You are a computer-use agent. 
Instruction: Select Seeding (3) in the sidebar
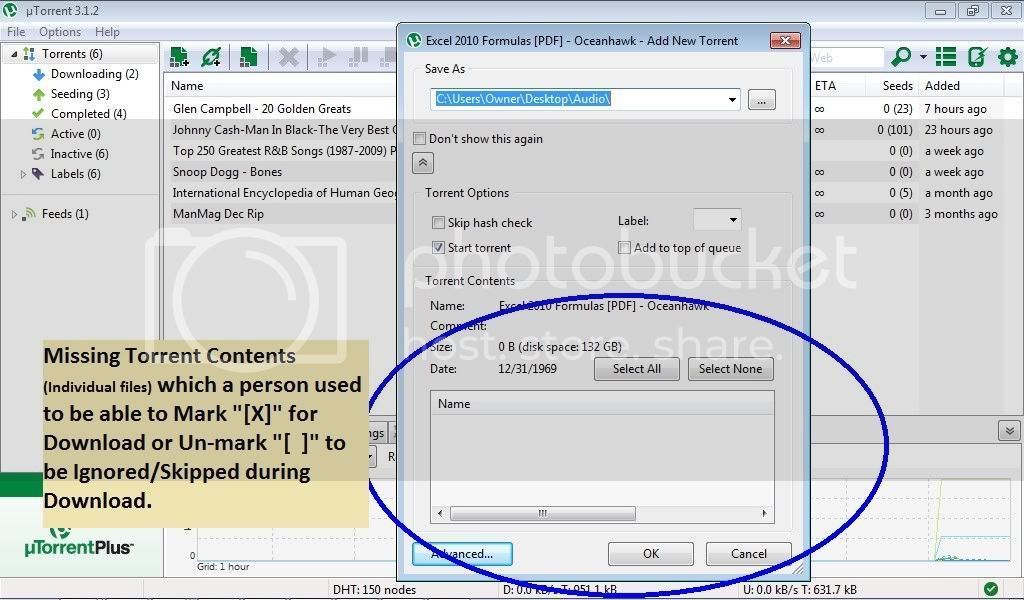click(80, 94)
